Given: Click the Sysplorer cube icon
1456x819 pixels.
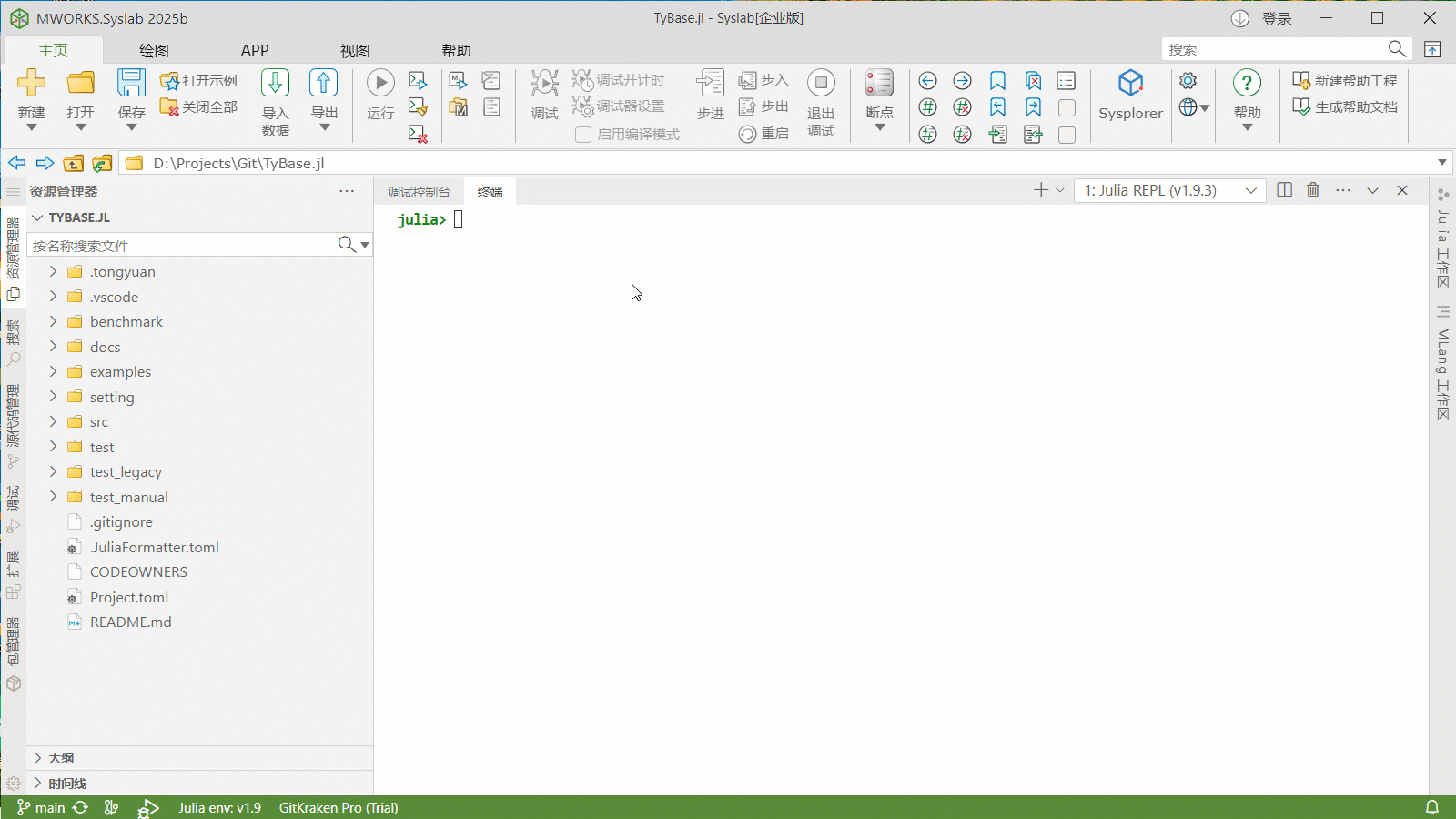Looking at the screenshot, I should point(1130,83).
